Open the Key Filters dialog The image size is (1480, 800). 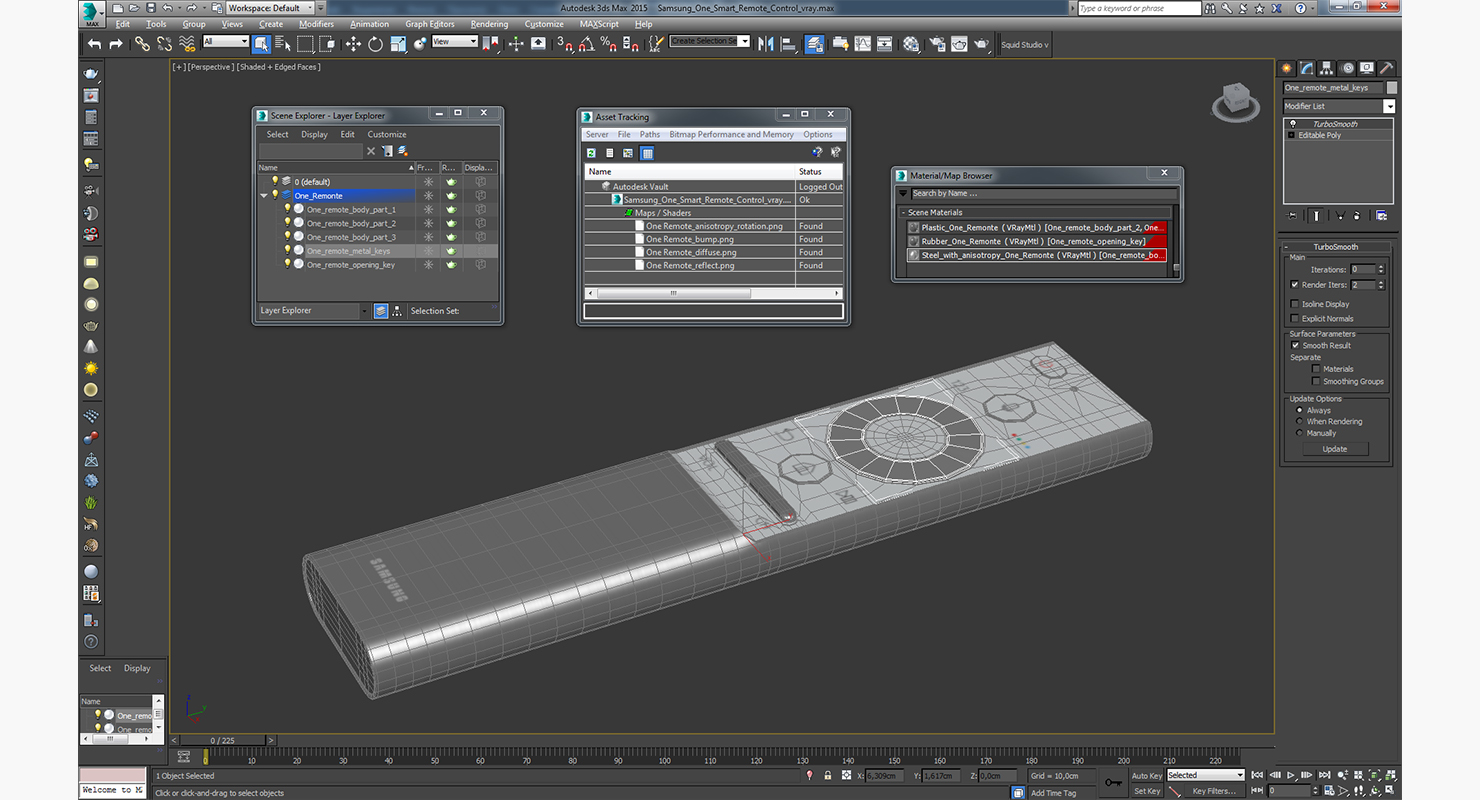(x=1214, y=791)
